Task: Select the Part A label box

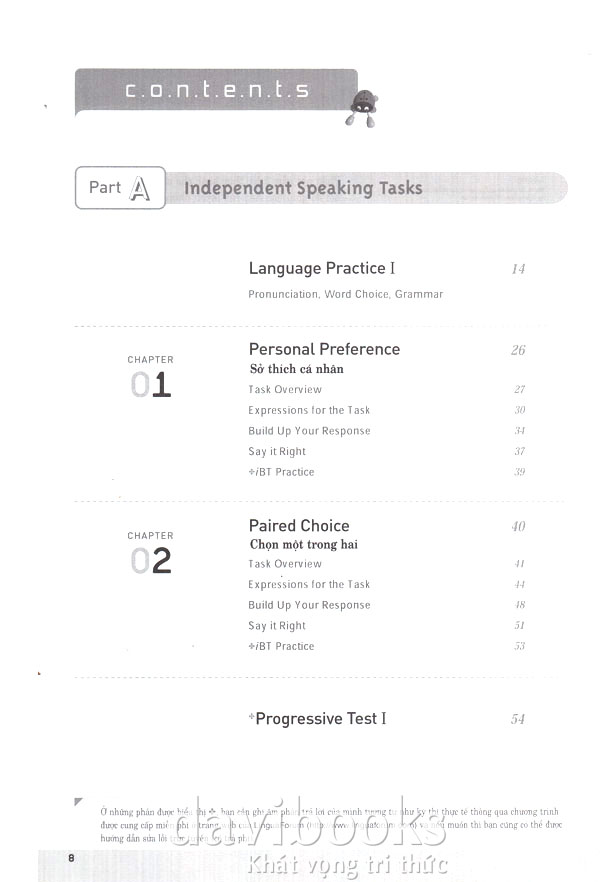Action: click(120, 187)
